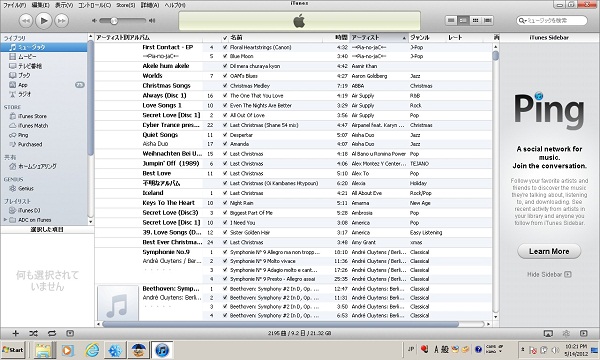Click the AirPlay screen icon
Viewport: 600px width, 360px height.
(548, 334)
